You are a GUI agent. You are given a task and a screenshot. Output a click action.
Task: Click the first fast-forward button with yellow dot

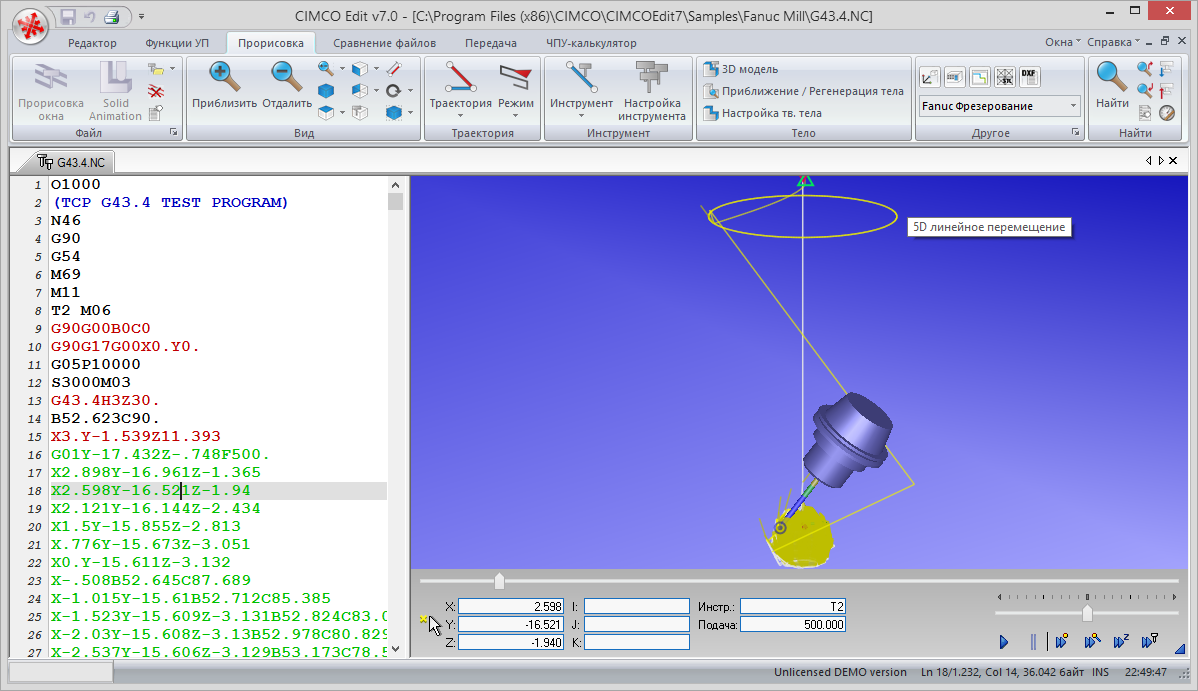[x=1062, y=642]
